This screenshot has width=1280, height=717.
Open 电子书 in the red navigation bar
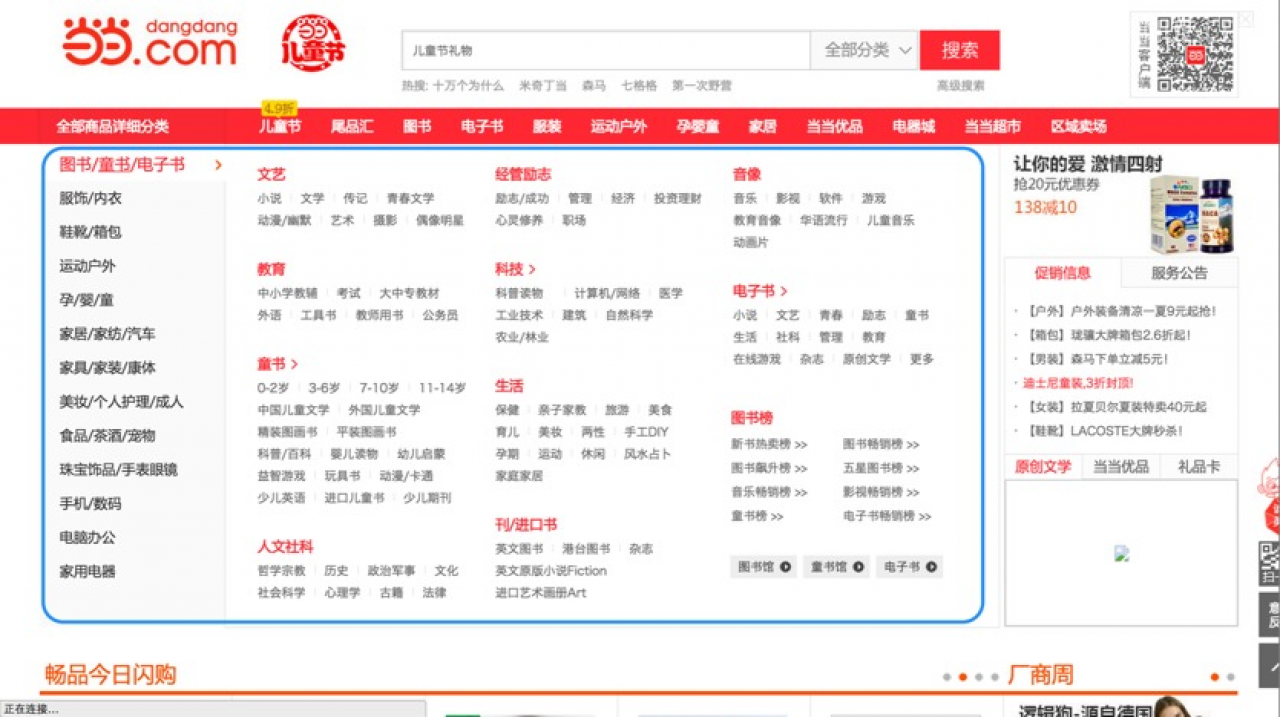coord(482,126)
